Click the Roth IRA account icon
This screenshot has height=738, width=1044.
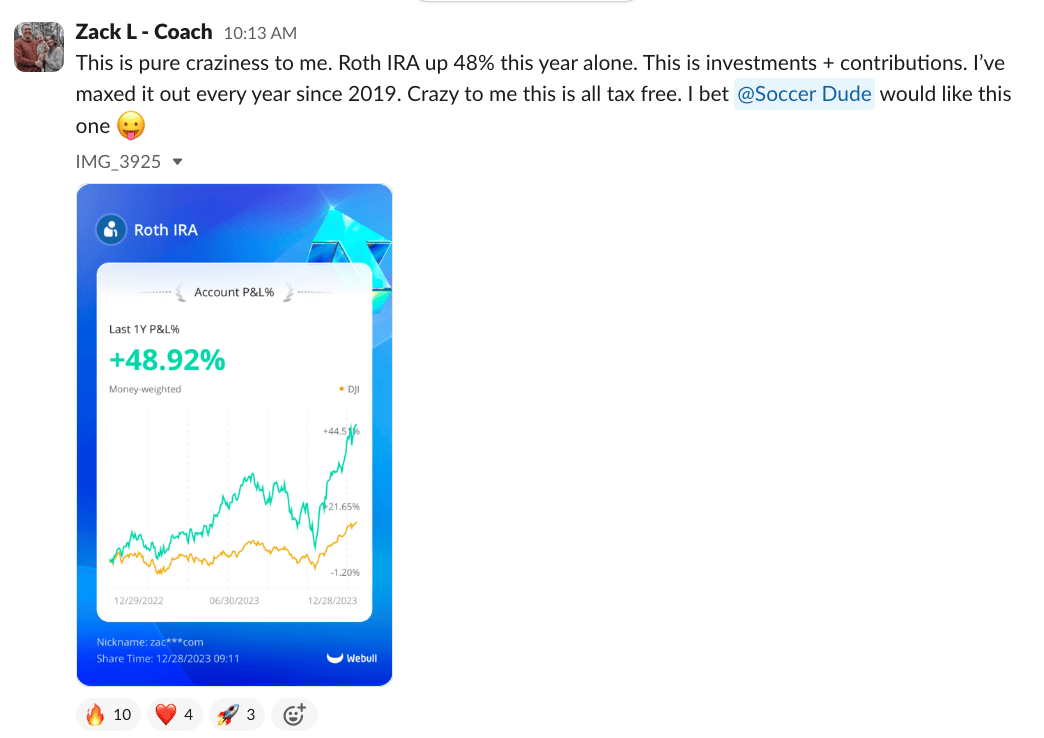coord(111,229)
